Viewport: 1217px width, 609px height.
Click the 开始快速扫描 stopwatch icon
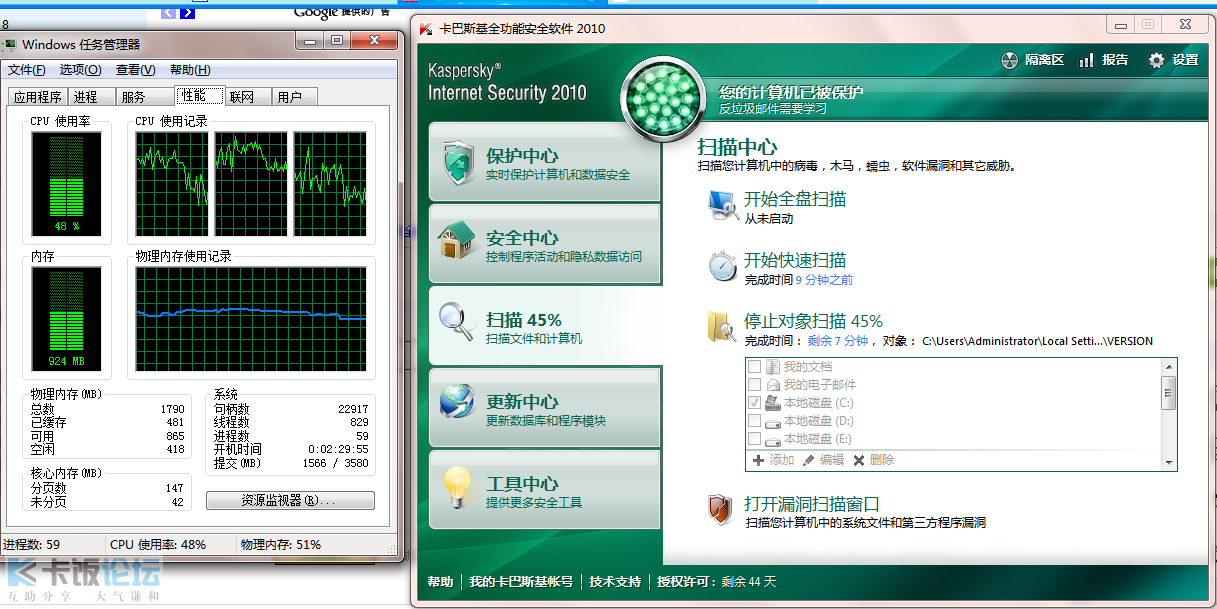(723, 265)
